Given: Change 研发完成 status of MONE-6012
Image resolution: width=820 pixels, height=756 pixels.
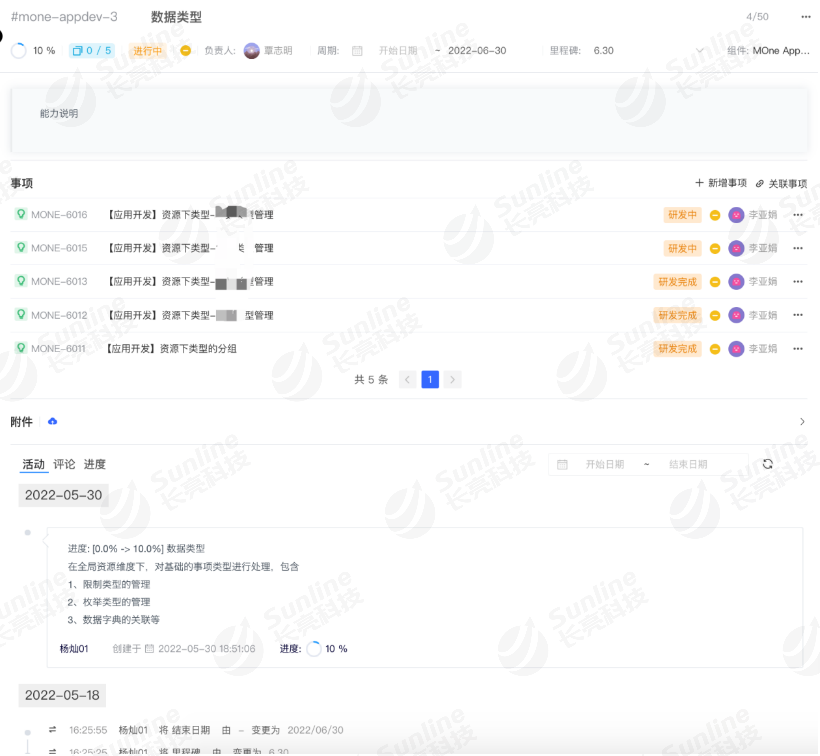Looking at the screenshot, I should pyautogui.click(x=677, y=315).
